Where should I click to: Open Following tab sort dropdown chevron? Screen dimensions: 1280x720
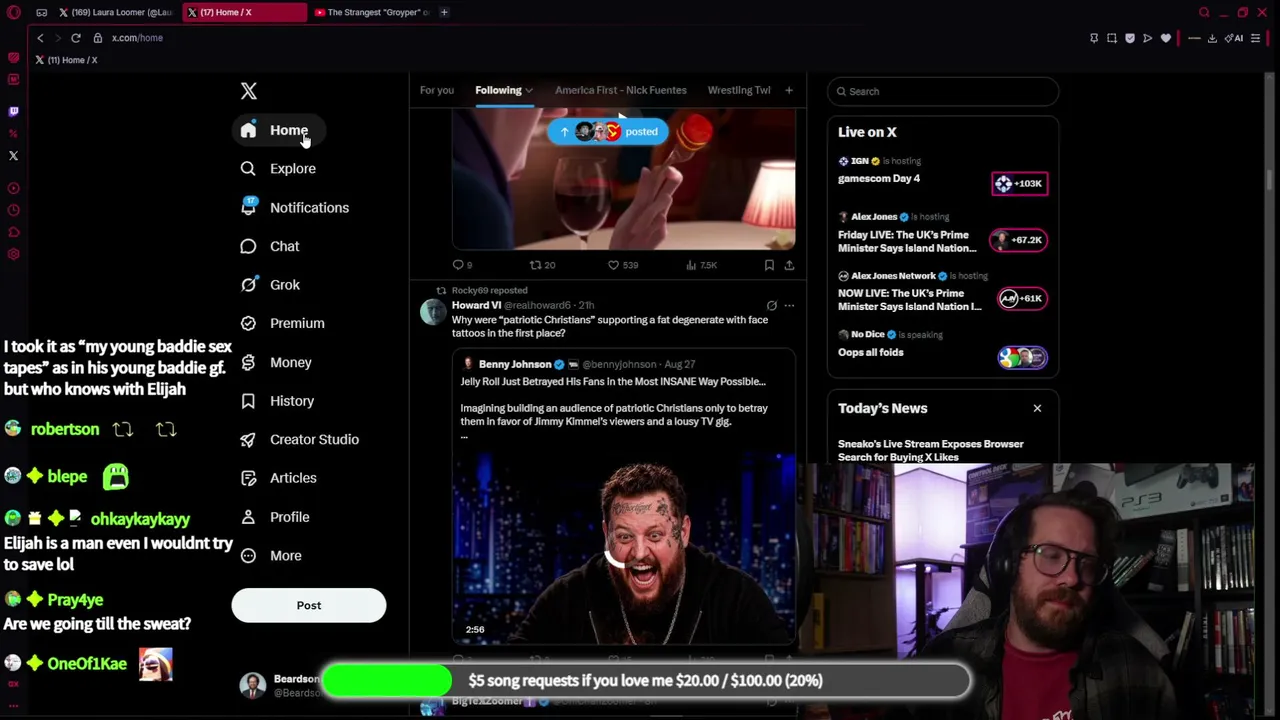(x=529, y=91)
